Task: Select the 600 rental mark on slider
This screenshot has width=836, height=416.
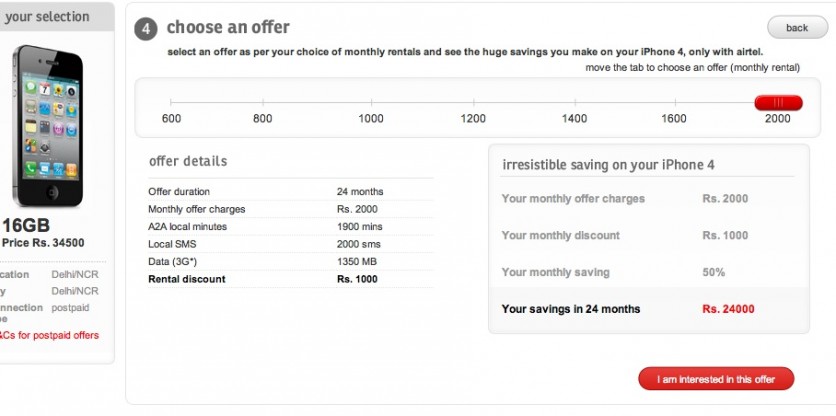Action: [x=171, y=102]
